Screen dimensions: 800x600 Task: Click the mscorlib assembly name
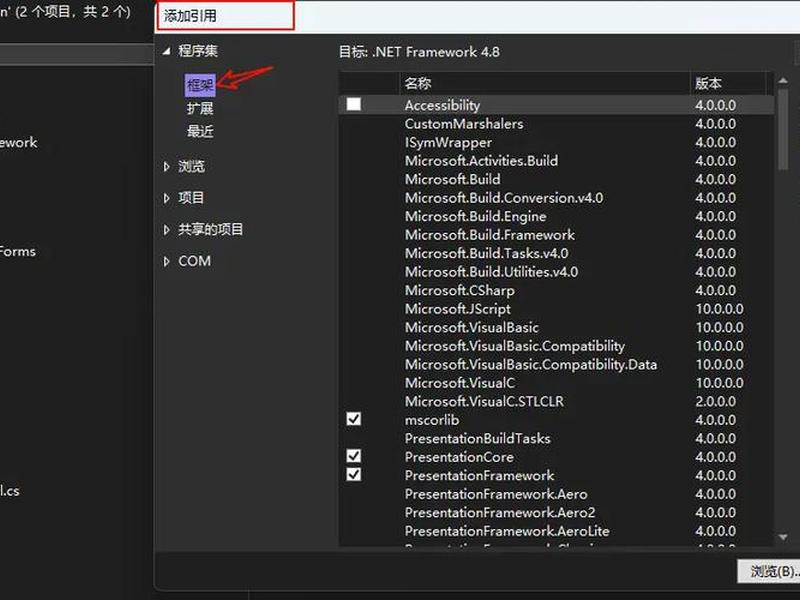tap(432, 420)
